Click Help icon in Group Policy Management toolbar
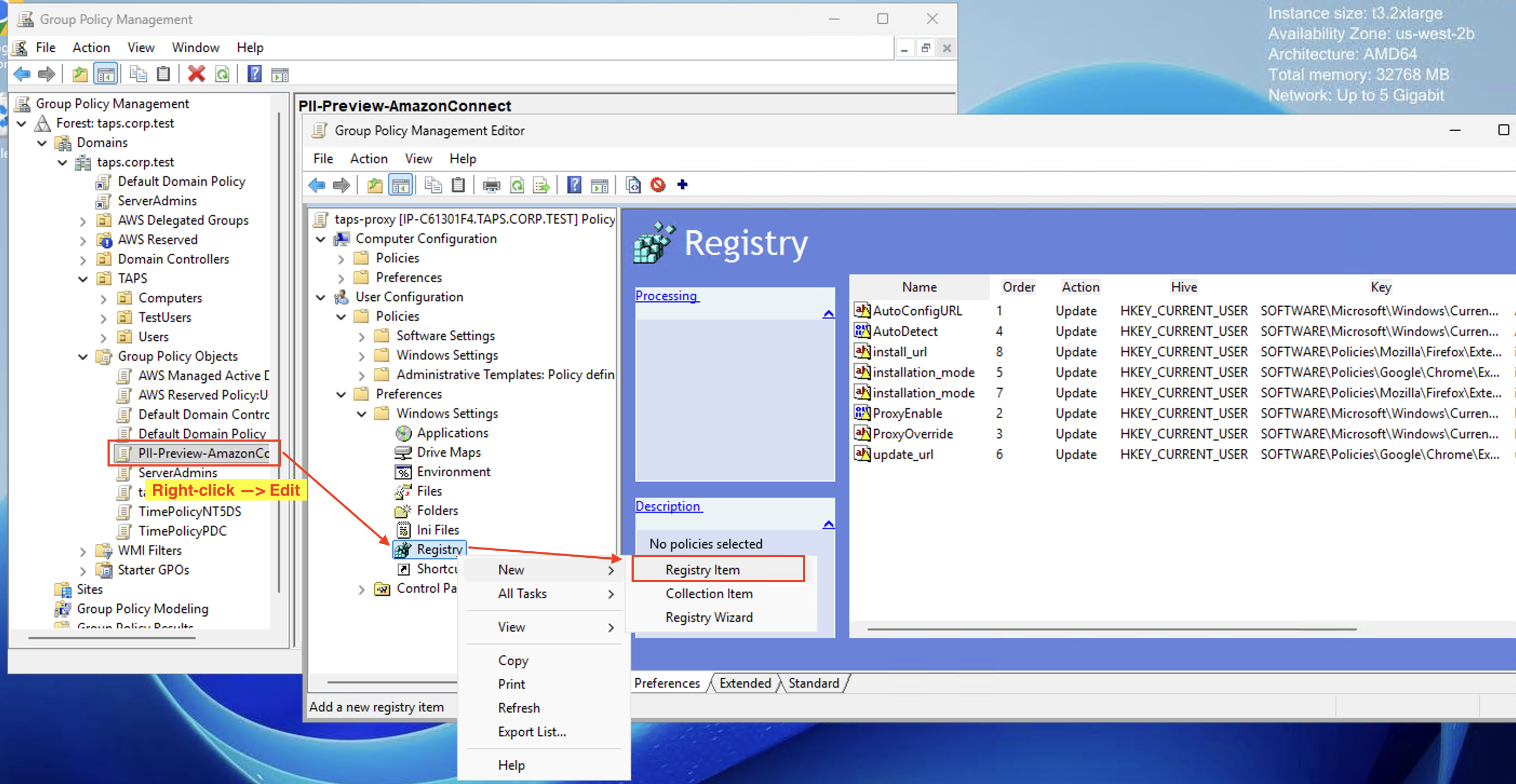The height and width of the screenshot is (784, 1516). pyautogui.click(x=254, y=74)
